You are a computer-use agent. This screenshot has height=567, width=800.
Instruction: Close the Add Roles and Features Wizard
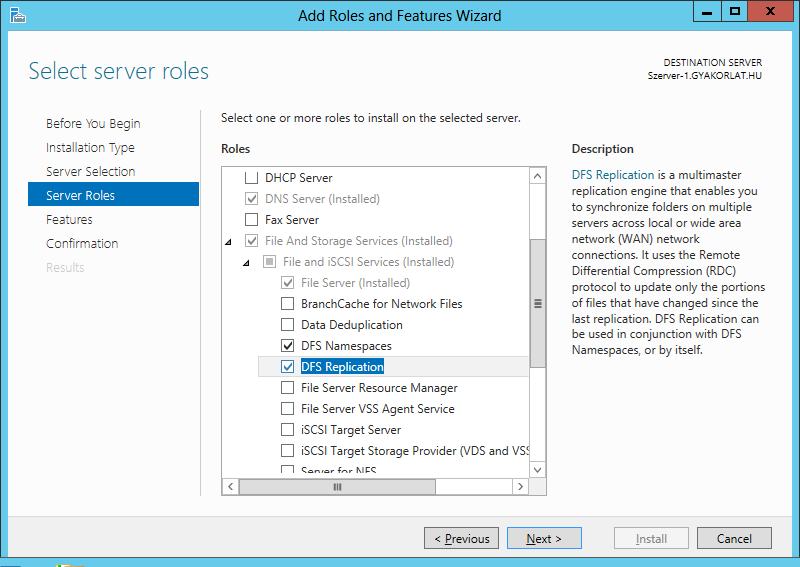point(770,11)
